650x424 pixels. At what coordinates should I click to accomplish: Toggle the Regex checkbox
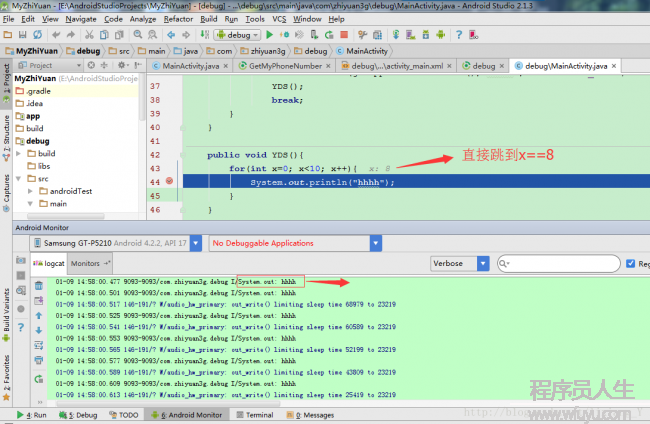tap(631, 264)
